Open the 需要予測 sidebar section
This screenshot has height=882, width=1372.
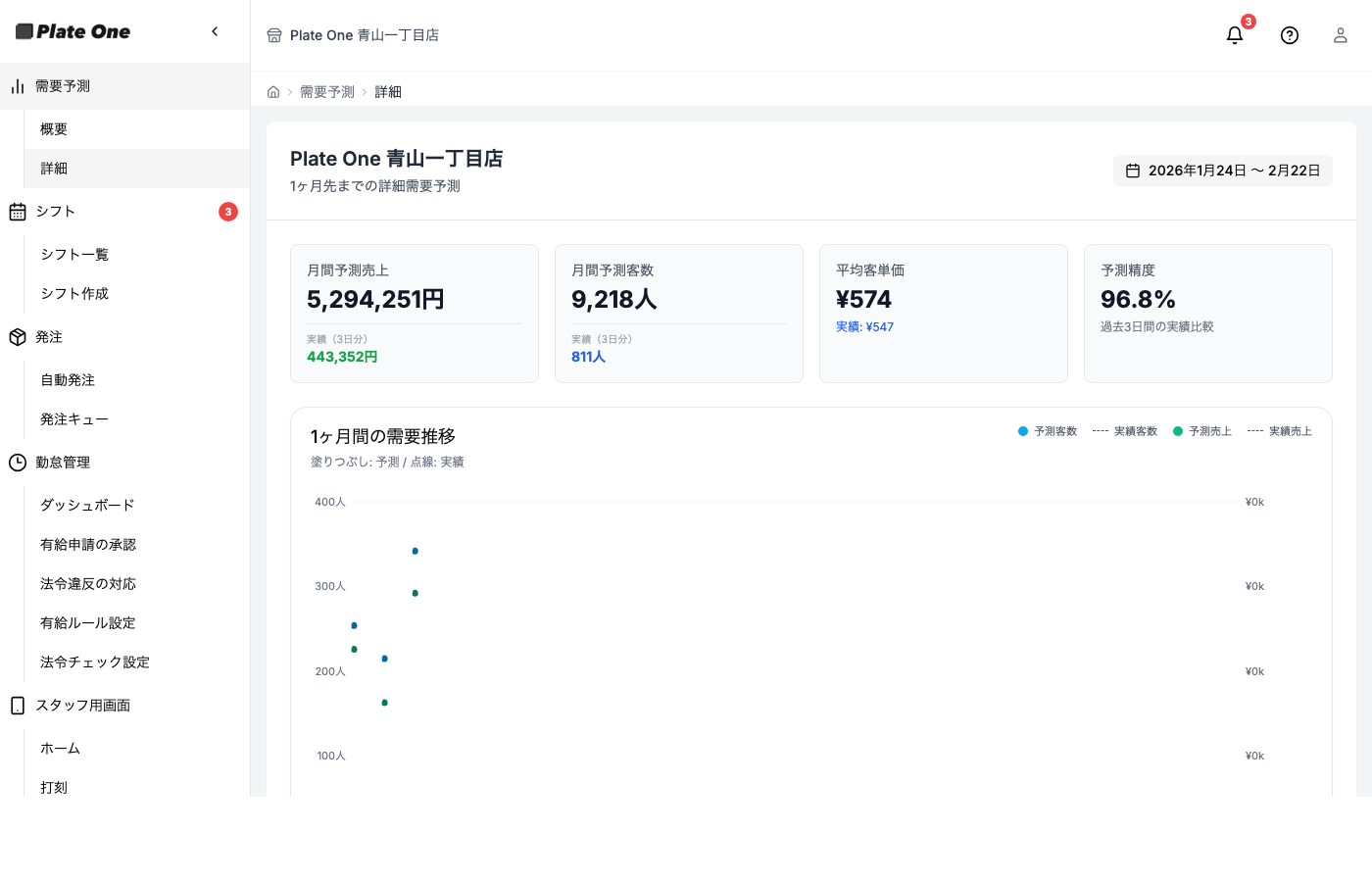(125, 86)
